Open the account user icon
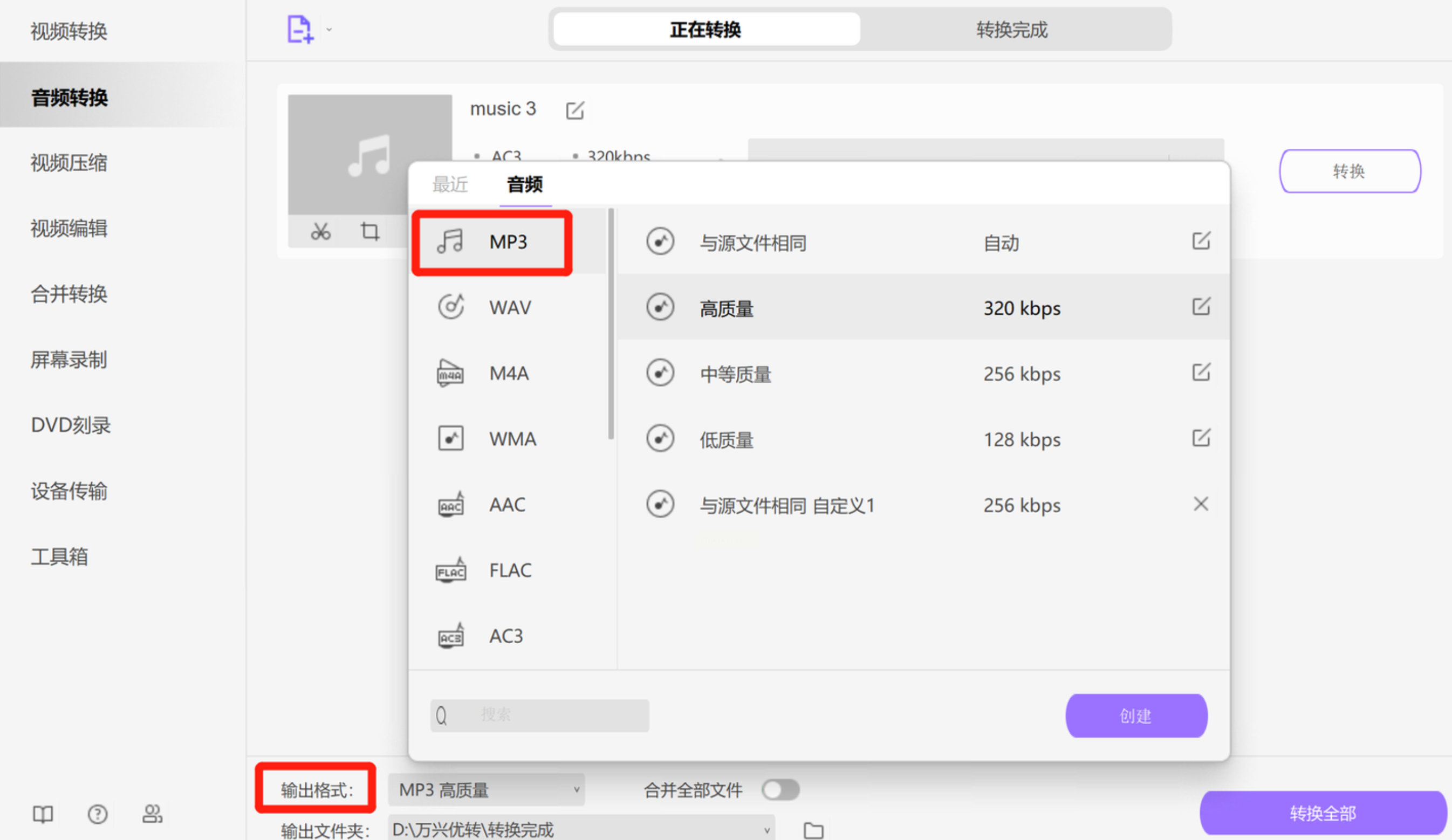This screenshot has height=840, width=1452. click(x=152, y=814)
